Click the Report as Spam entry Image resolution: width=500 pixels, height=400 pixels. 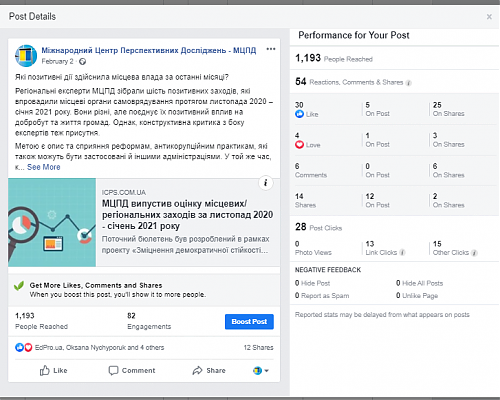tap(322, 296)
